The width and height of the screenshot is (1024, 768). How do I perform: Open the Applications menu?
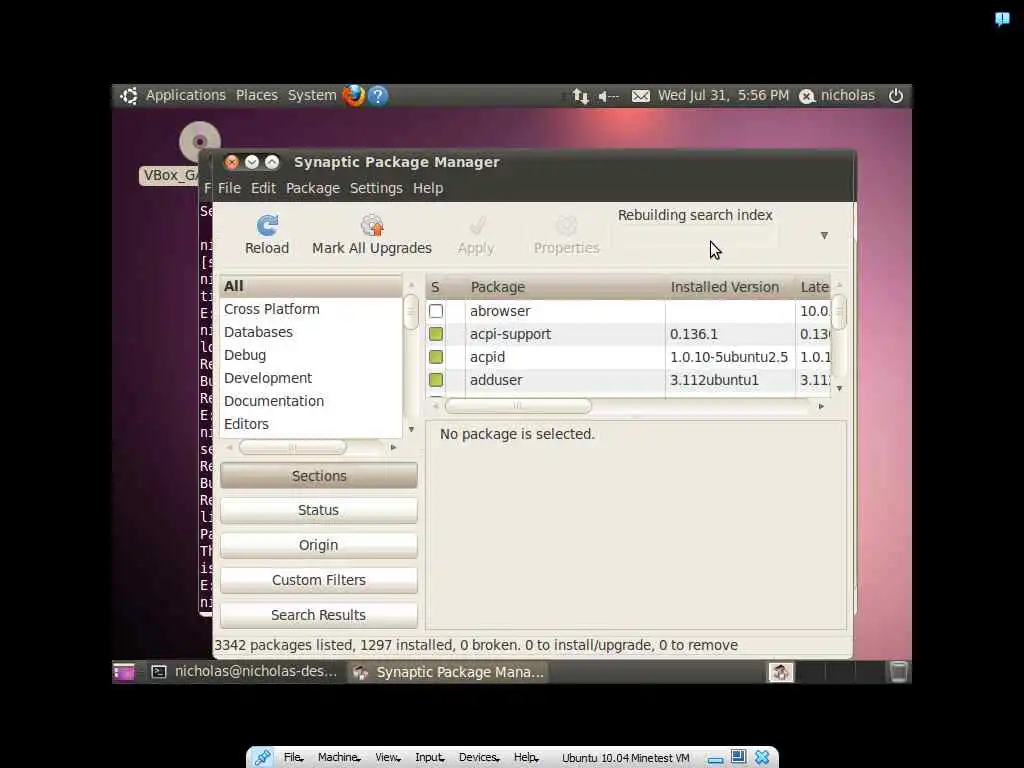coord(185,95)
